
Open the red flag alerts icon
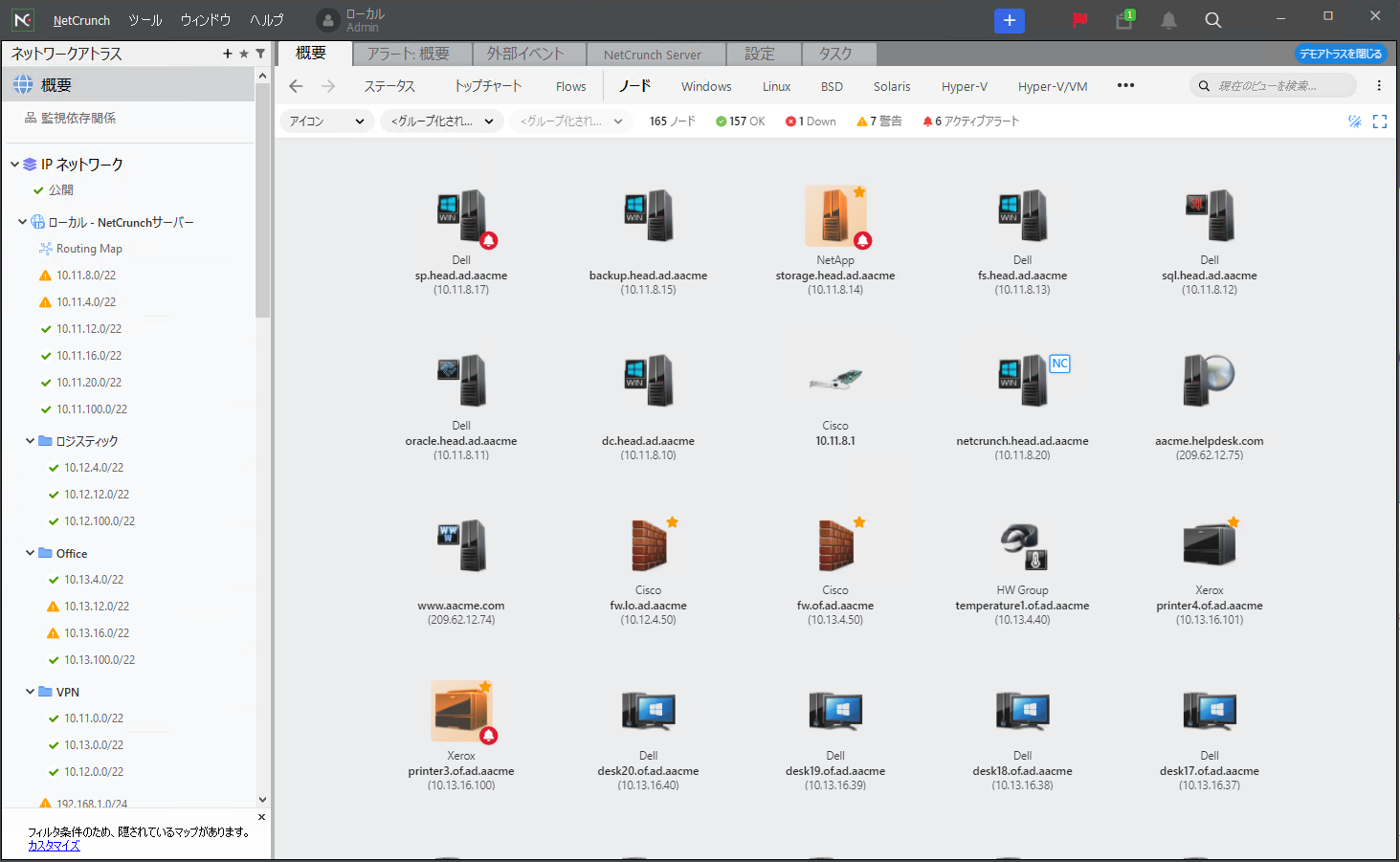[1079, 20]
